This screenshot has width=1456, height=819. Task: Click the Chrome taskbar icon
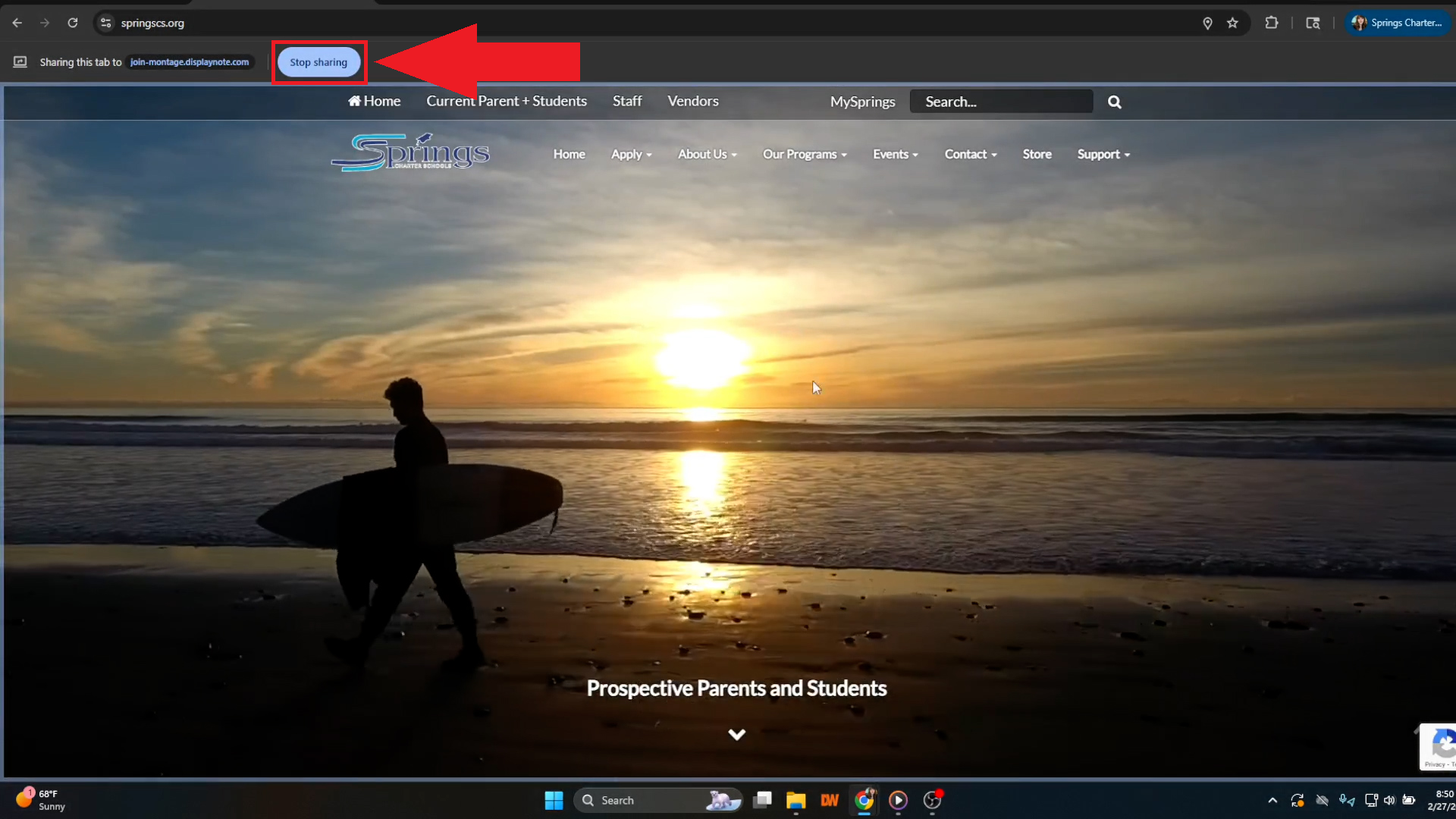pos(864,800)
